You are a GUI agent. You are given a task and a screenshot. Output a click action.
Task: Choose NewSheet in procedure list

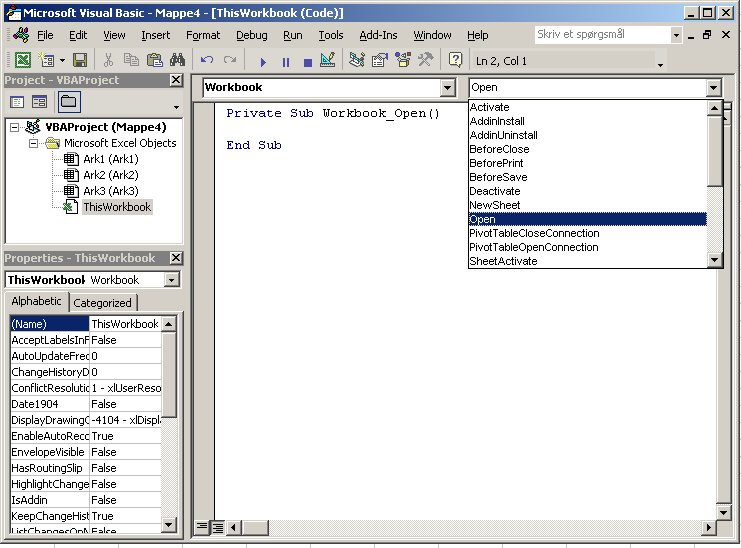(587, 205)
